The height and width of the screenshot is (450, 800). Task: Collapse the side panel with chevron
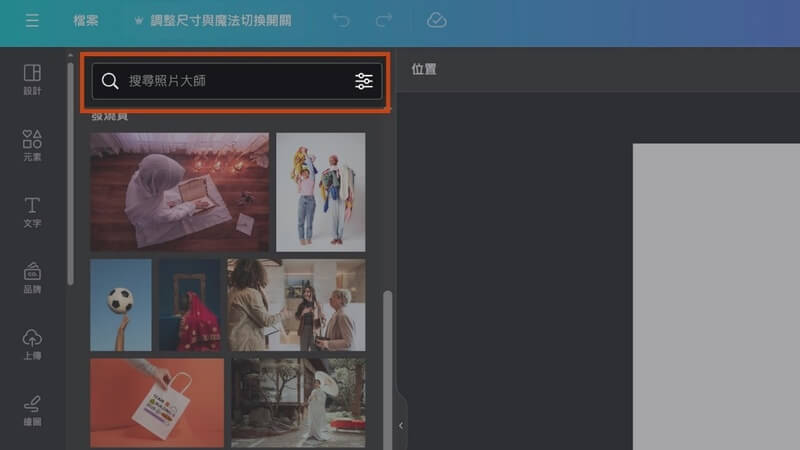[401, 425]
